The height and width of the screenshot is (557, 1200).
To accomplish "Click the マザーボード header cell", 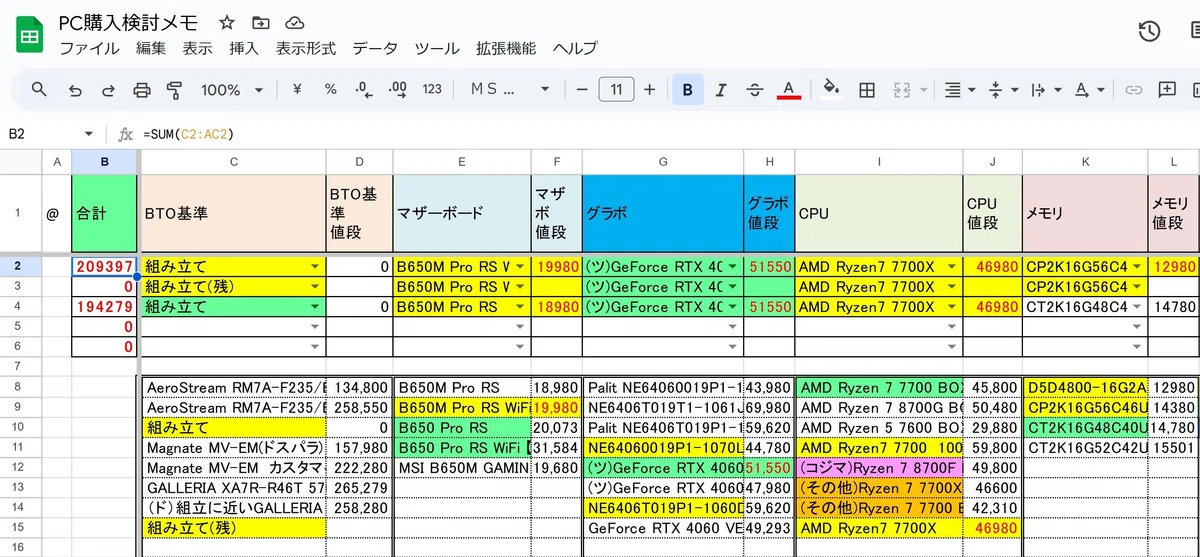I will [x=462, y=214].
